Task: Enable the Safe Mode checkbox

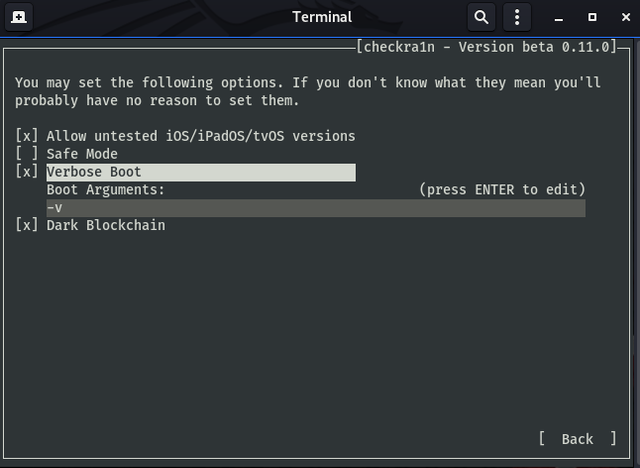Action: pyautogui.click(x=27, y=154)
